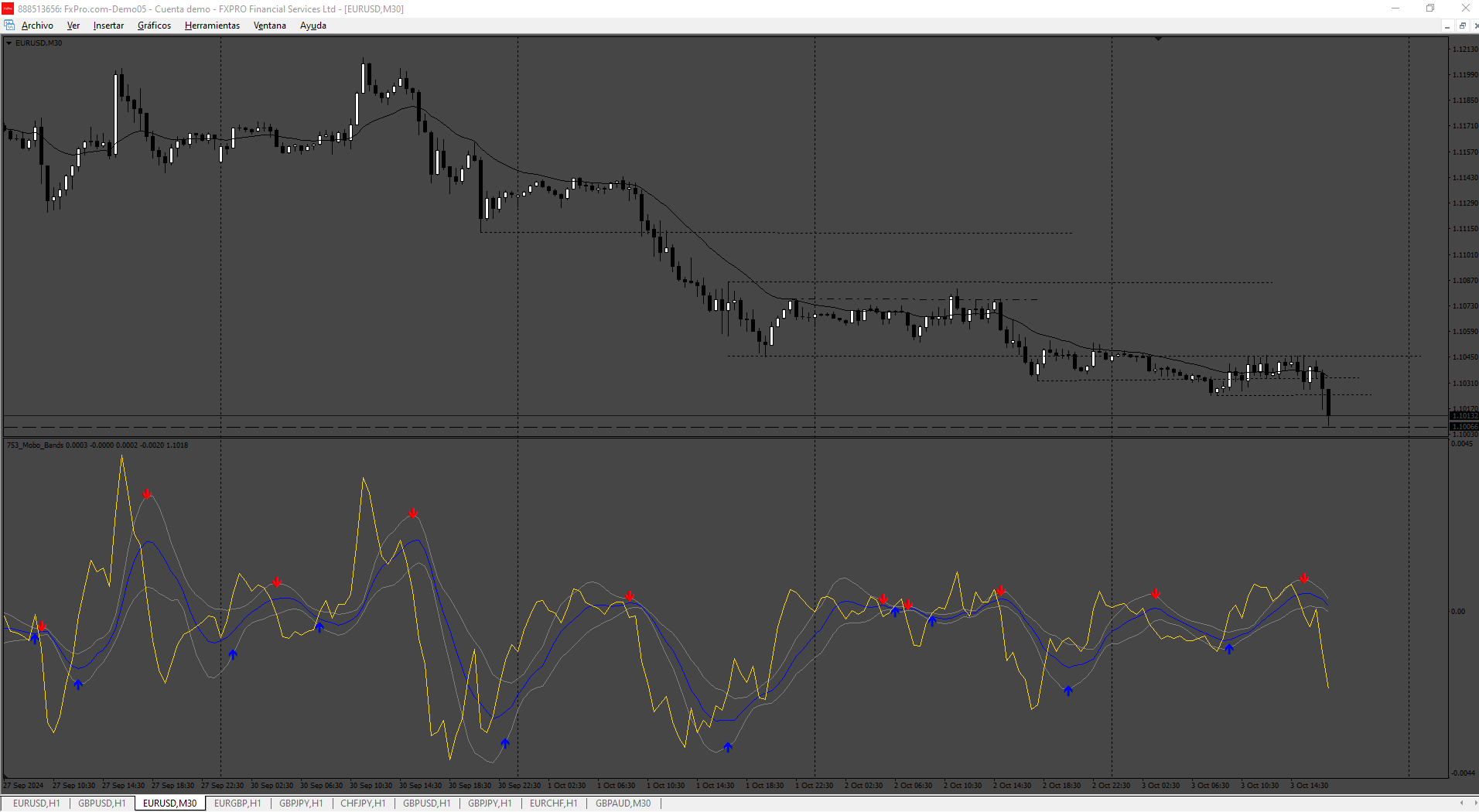This screenshot has height=812, width=1479.
Task: Click the -0.0044 indicator scale value
Action: pyautogui.click(x=1463, y=773)
